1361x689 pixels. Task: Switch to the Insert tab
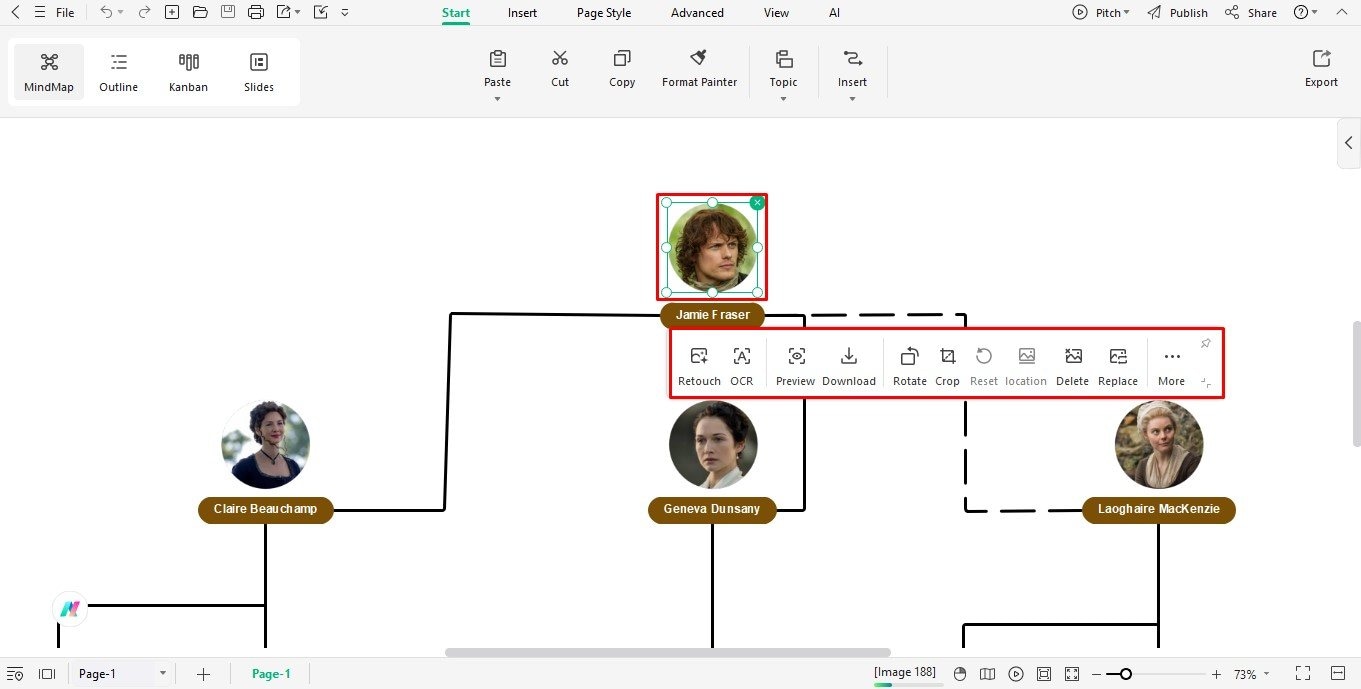pos(522,13)
